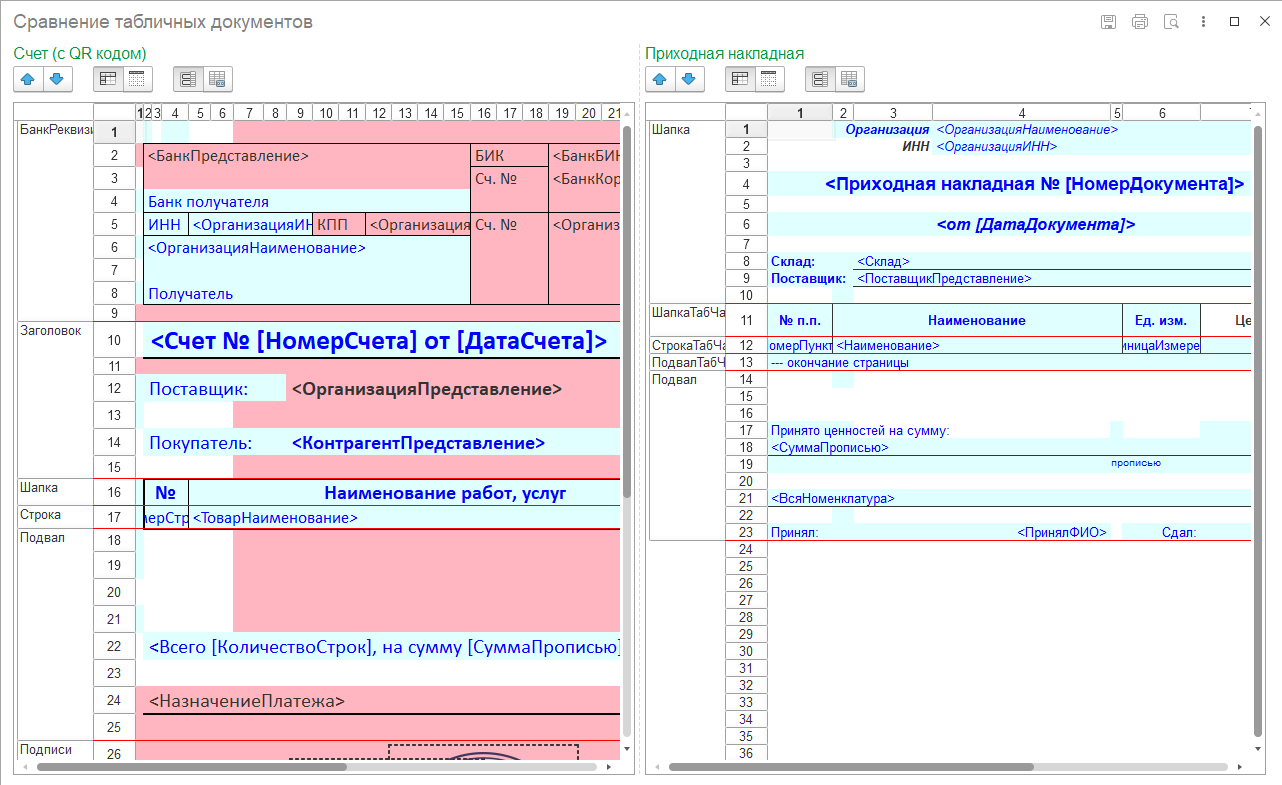Toggle section groups display in Счет pane
Viewport: 1282px width, 785px height.
[188, 79]
